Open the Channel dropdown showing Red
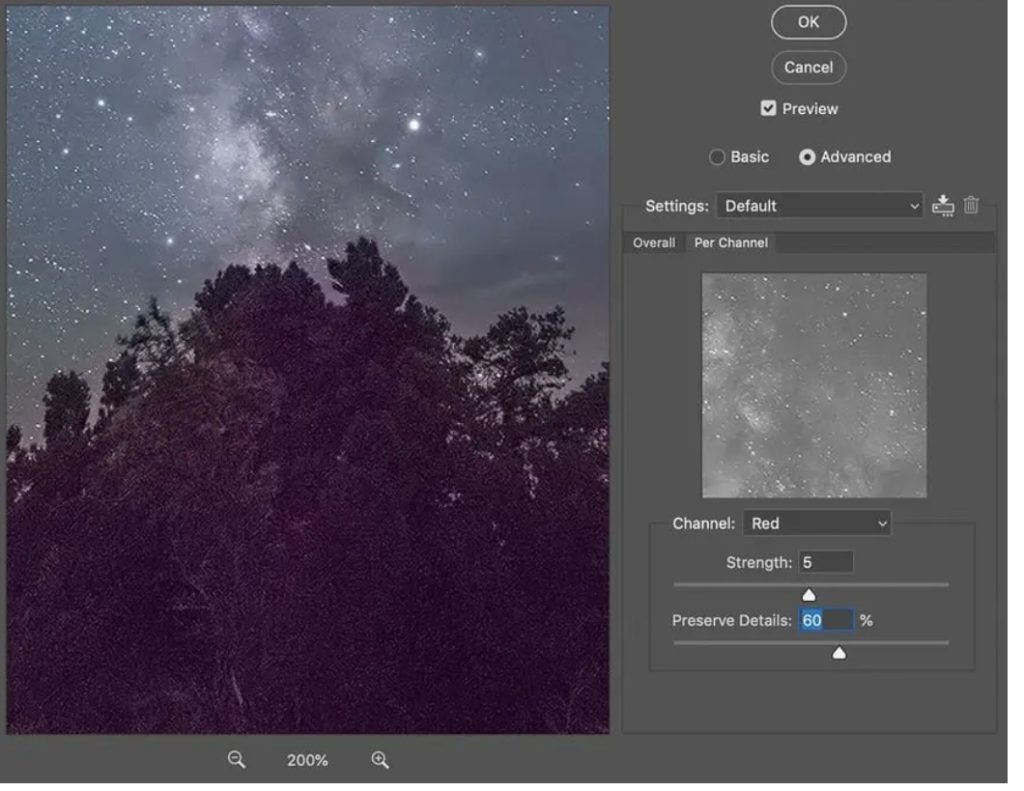 pos(816,523)
